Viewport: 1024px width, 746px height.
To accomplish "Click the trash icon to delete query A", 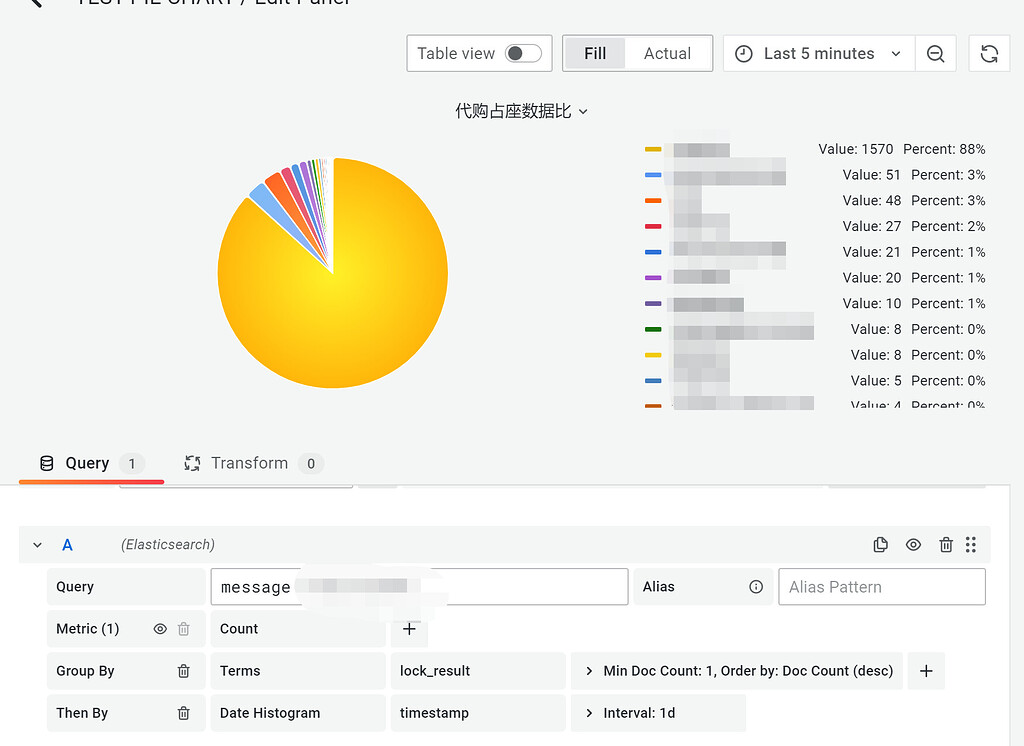I will [x=946, y=544].
